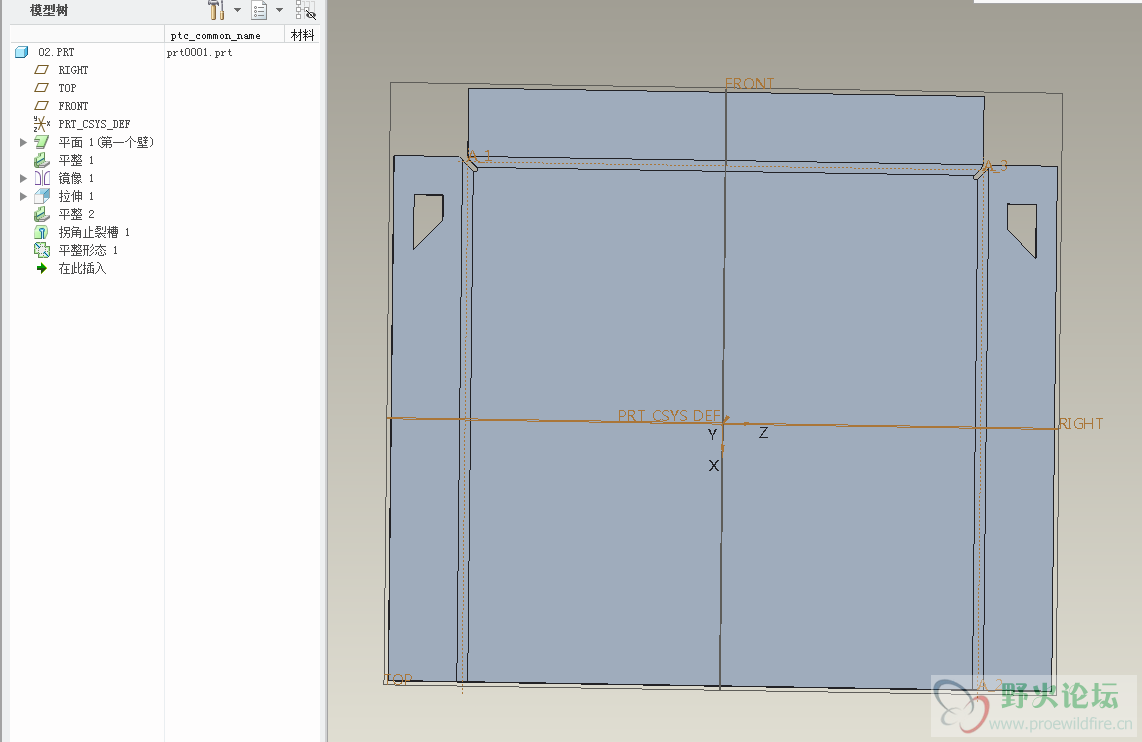Image resolution: width=1142 pixels, height=742 pixels.
Task: Open the dropdown arrow beside the settings hammer
Action: point(237,10)
